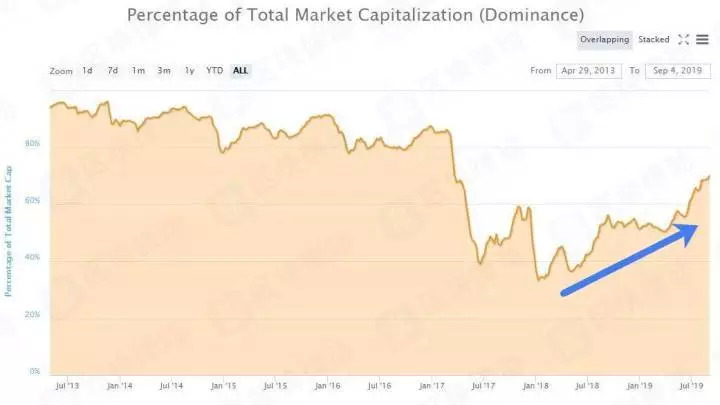Switch to Overlapping chart mode
The image size is (720, 405).
click(604, 40)
